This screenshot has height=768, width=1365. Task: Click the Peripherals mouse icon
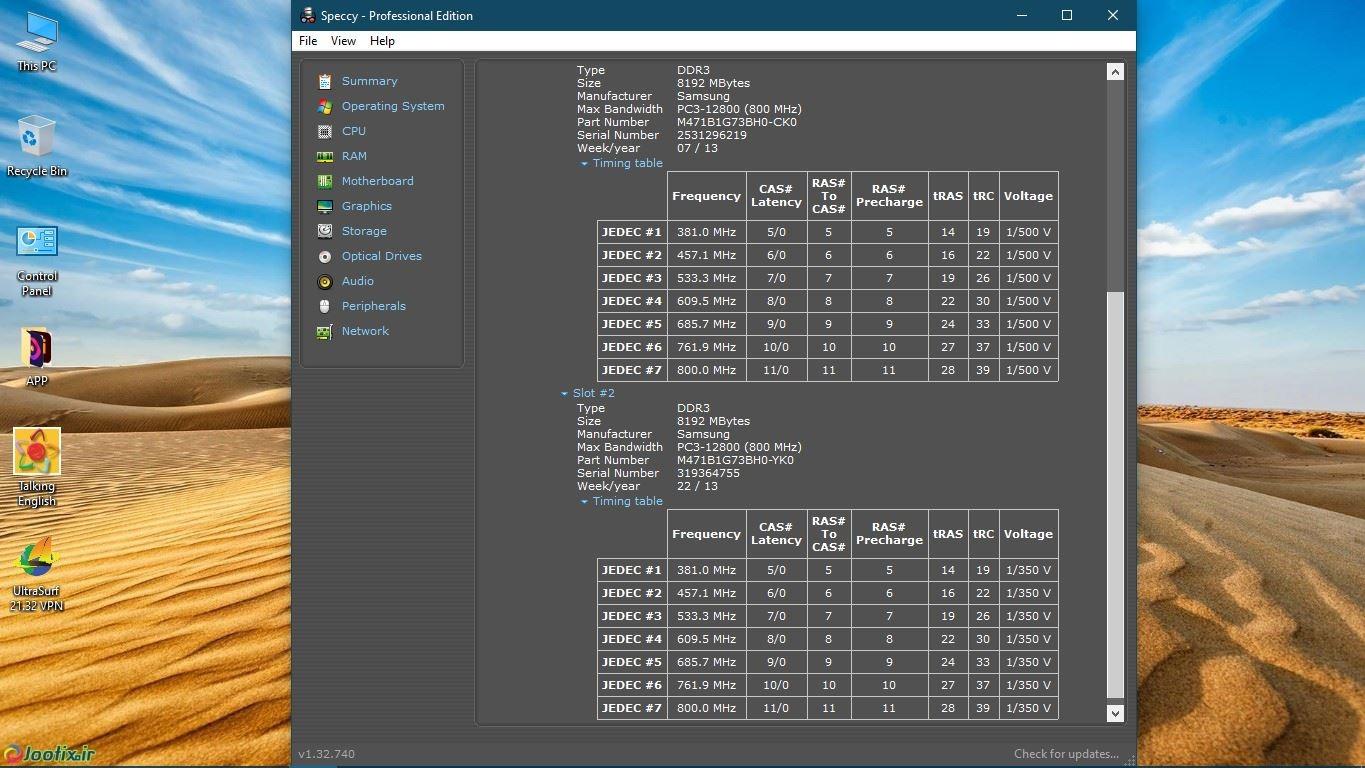coord(324,306)
